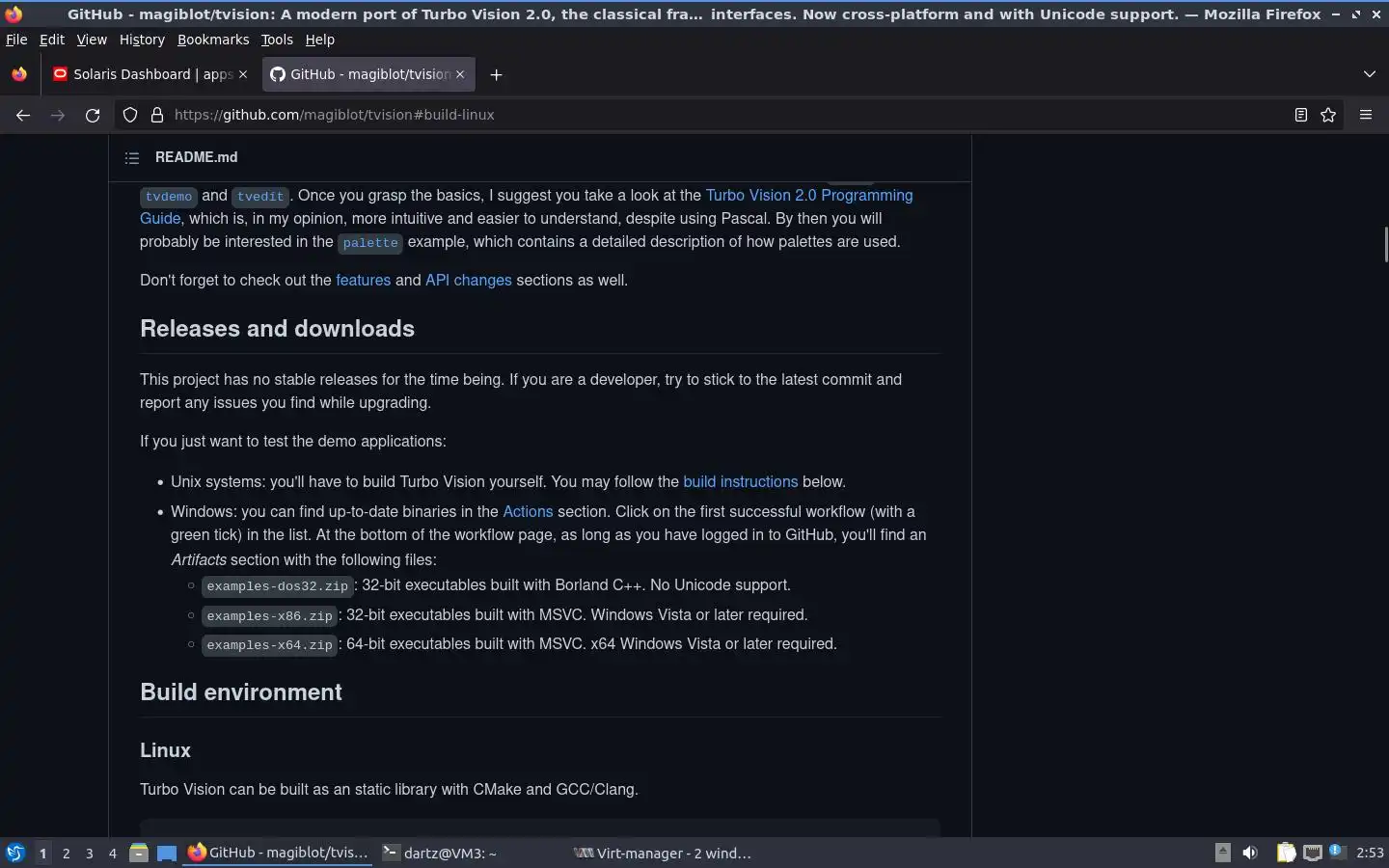List all tabs with the chevron
The width and height of the screenshot is (1389, 868).
tap(1370, 74)
